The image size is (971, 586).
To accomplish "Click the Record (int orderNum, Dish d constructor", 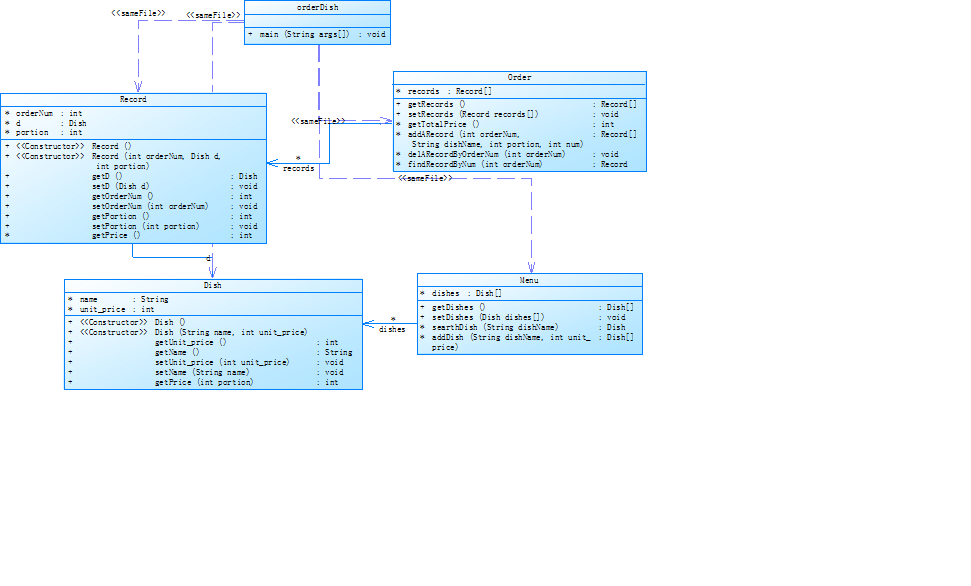I will [x=113, y=161].
